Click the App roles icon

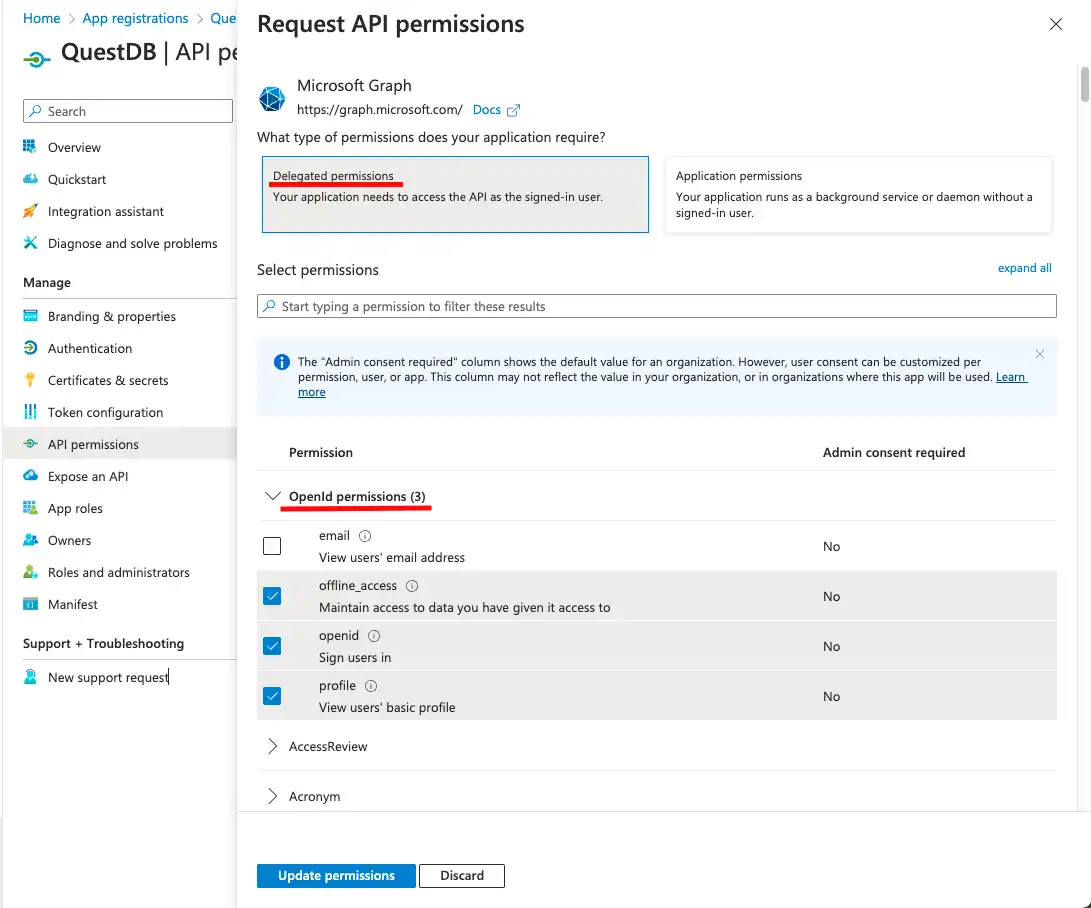pyautogui.click(x=32, y=508)
